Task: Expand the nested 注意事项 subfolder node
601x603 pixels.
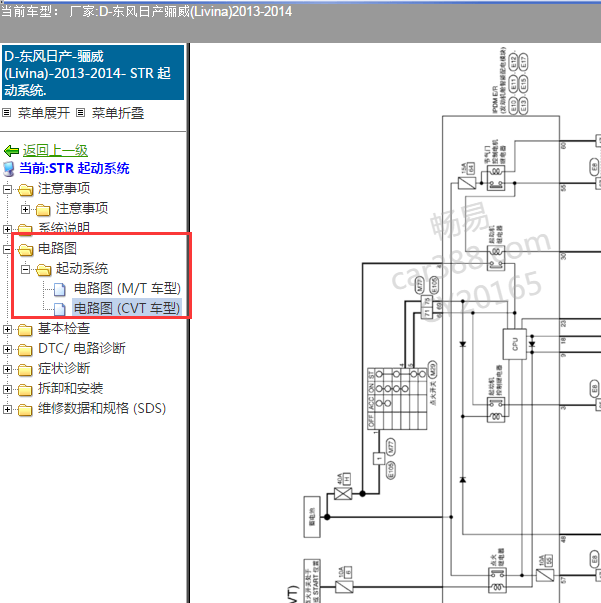Action: 25,209
